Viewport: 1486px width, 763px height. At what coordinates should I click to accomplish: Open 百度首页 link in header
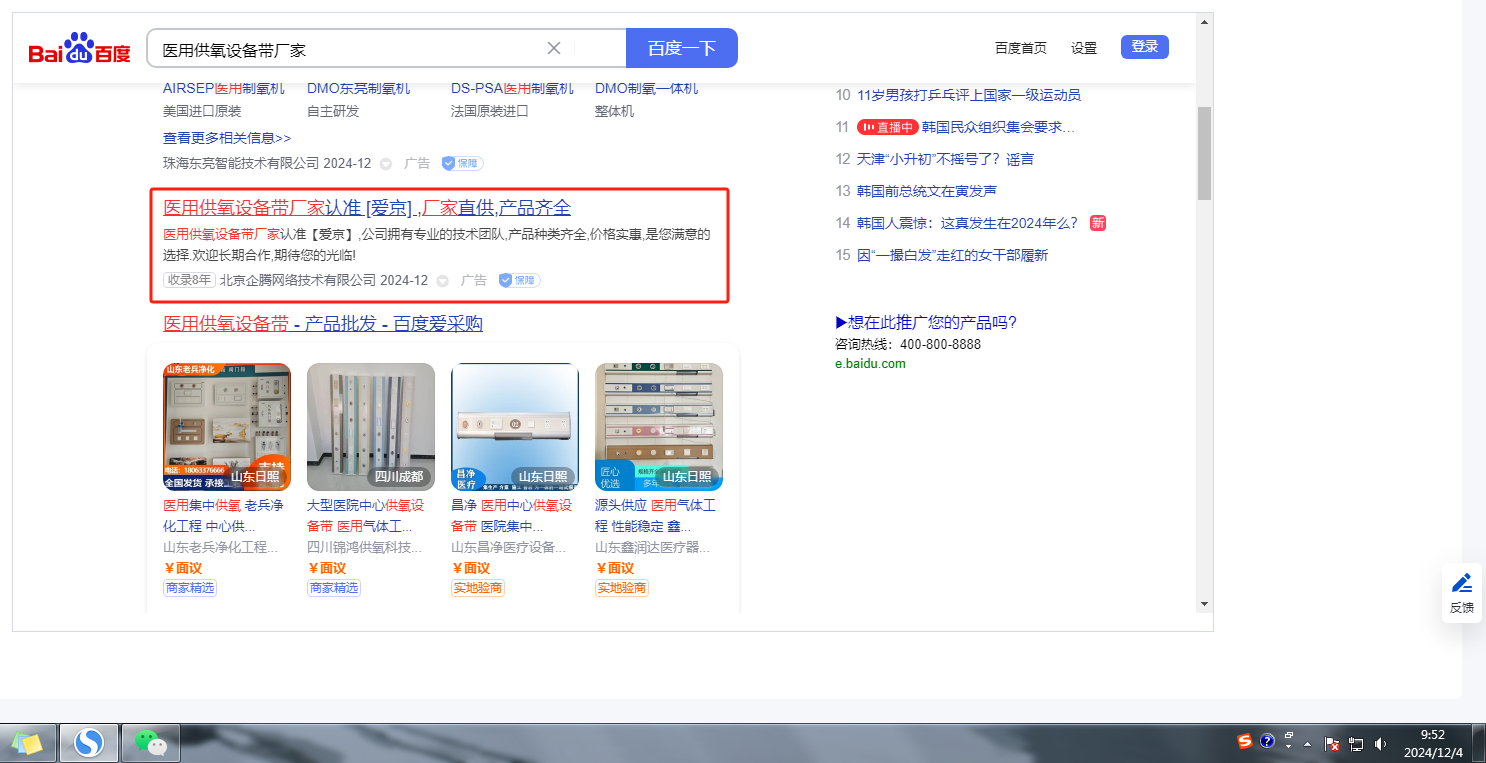coord(1021,48)
